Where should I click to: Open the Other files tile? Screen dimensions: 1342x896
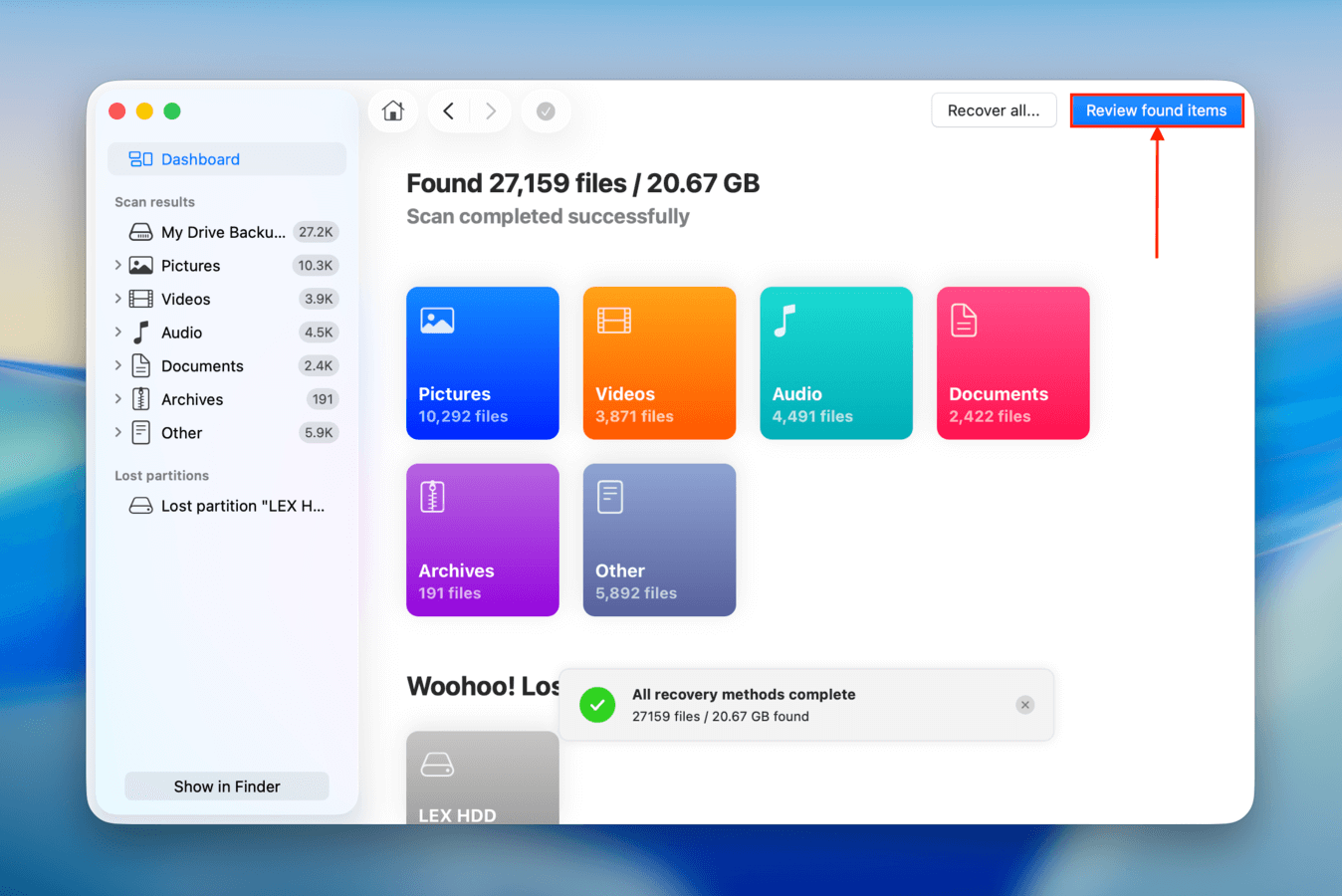tap(659, 540)
